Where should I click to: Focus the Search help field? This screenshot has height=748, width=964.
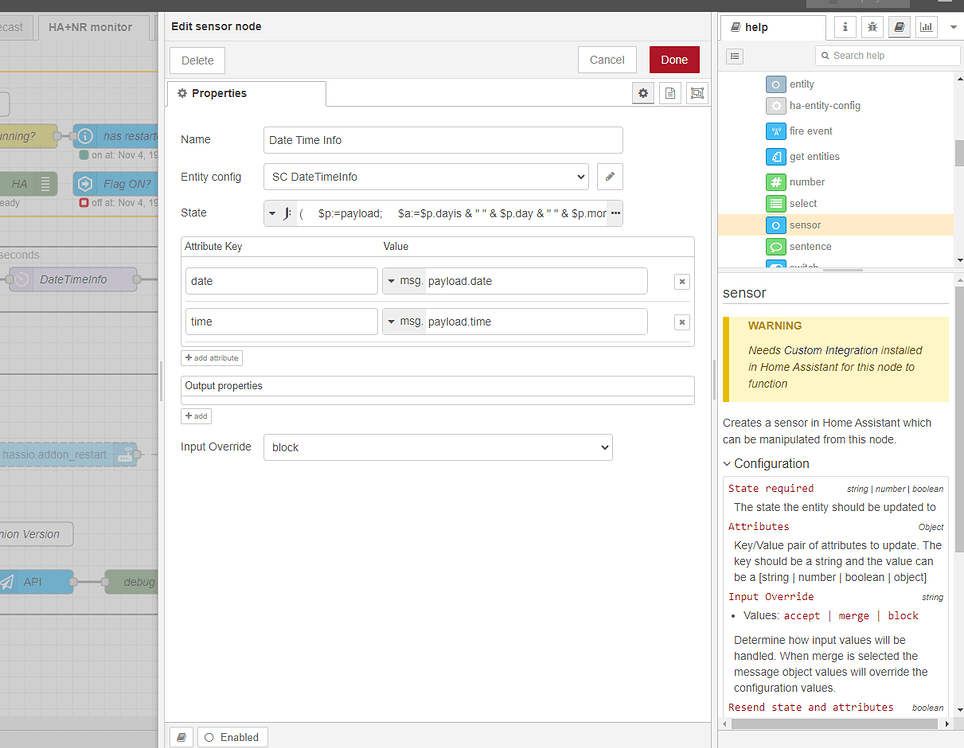pyautogui.click(x=888, y=55)
